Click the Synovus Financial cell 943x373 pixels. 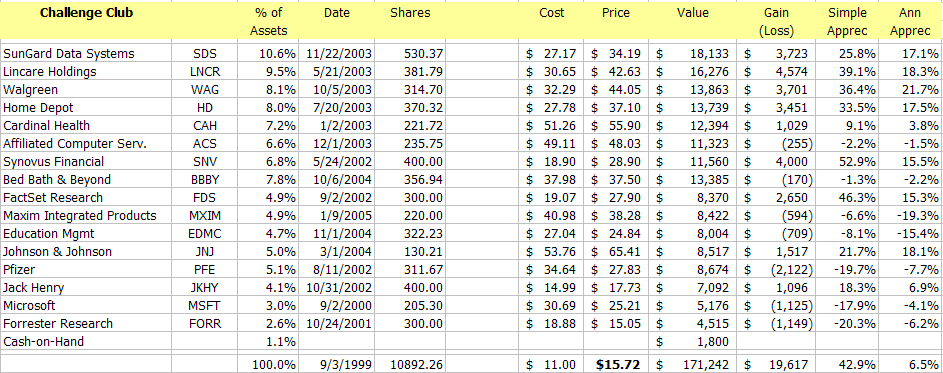[x=86, y=161]
